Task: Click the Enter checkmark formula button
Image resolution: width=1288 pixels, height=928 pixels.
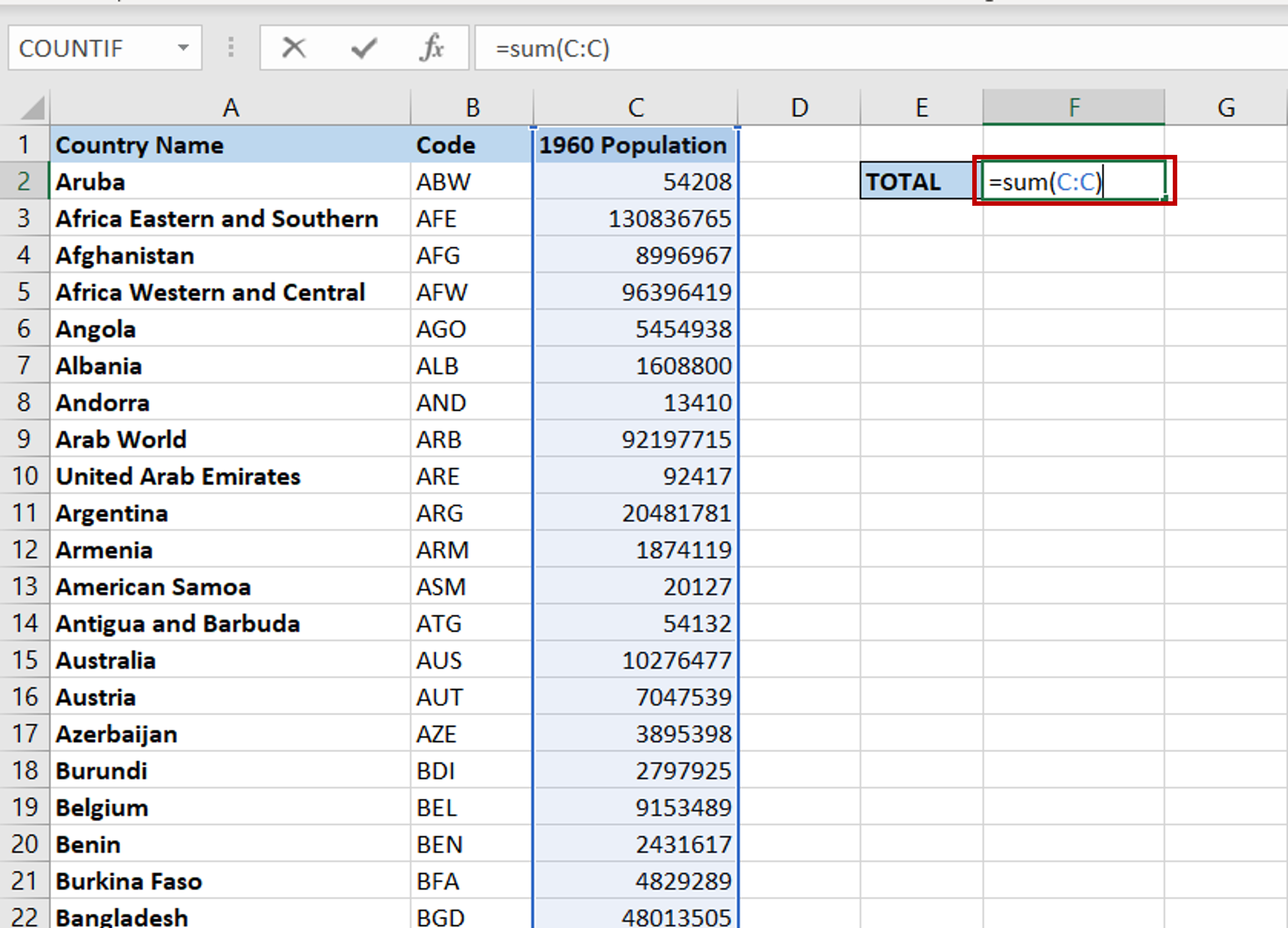Action: [364, 48]
